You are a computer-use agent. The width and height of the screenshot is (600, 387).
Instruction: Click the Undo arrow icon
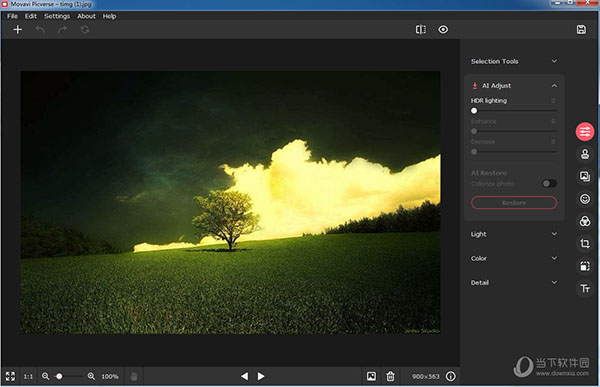coord(40,29)
